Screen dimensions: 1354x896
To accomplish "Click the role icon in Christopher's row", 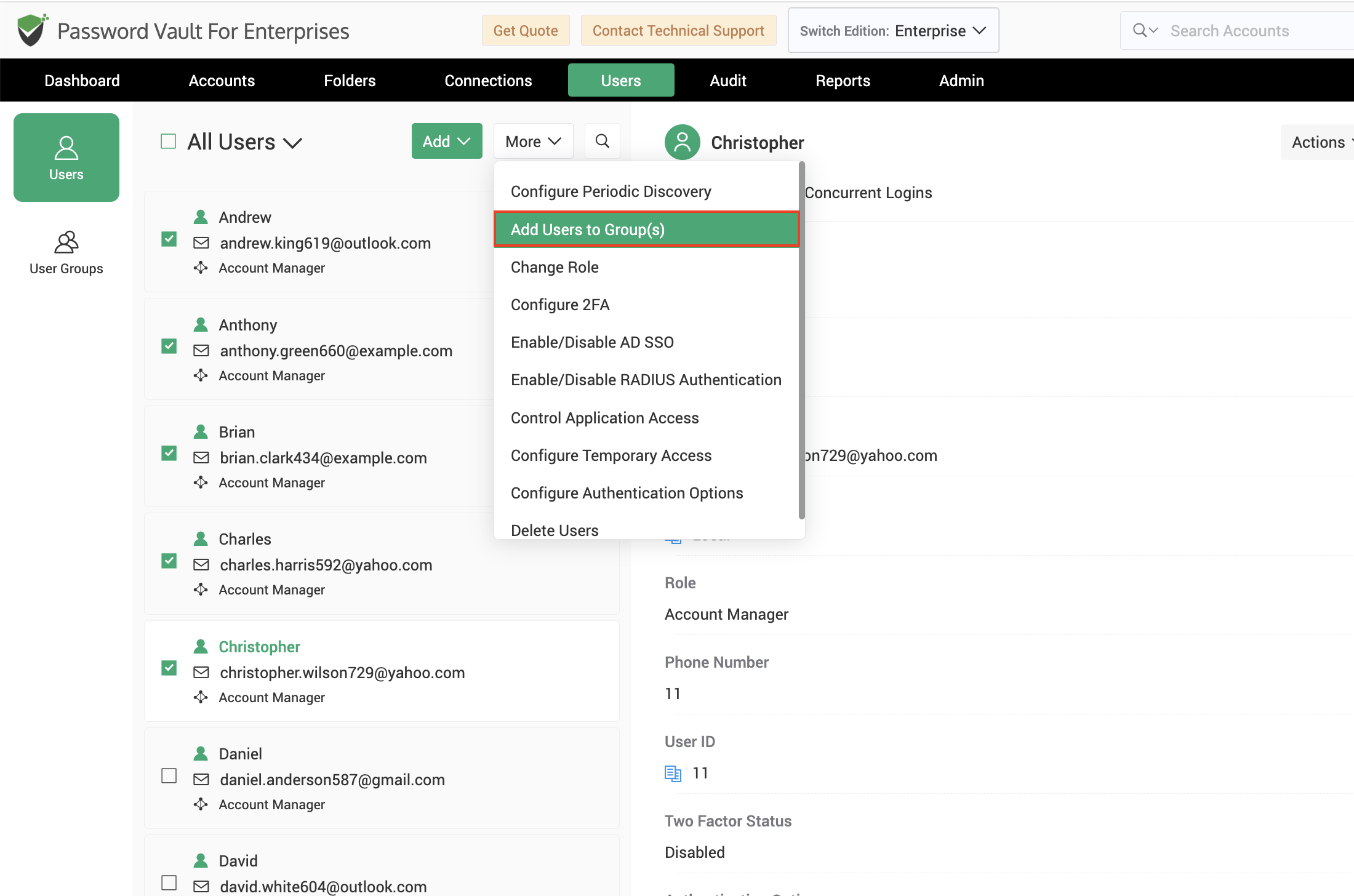I will point(201,697).
